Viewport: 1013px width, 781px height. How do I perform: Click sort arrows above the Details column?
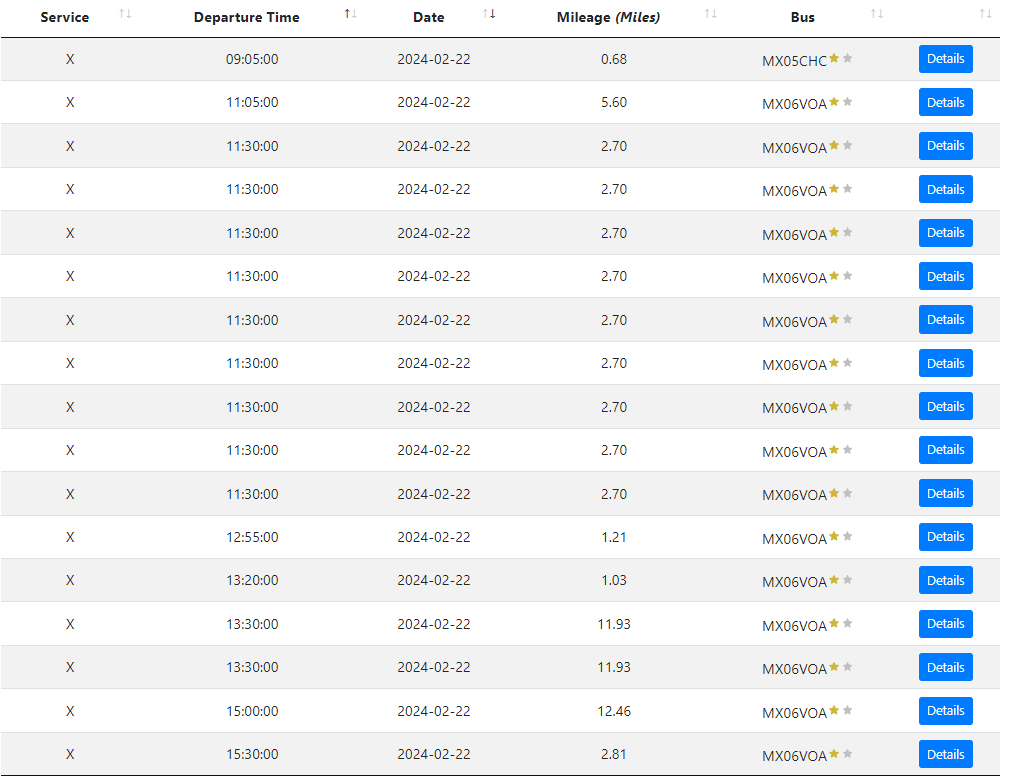986,14
